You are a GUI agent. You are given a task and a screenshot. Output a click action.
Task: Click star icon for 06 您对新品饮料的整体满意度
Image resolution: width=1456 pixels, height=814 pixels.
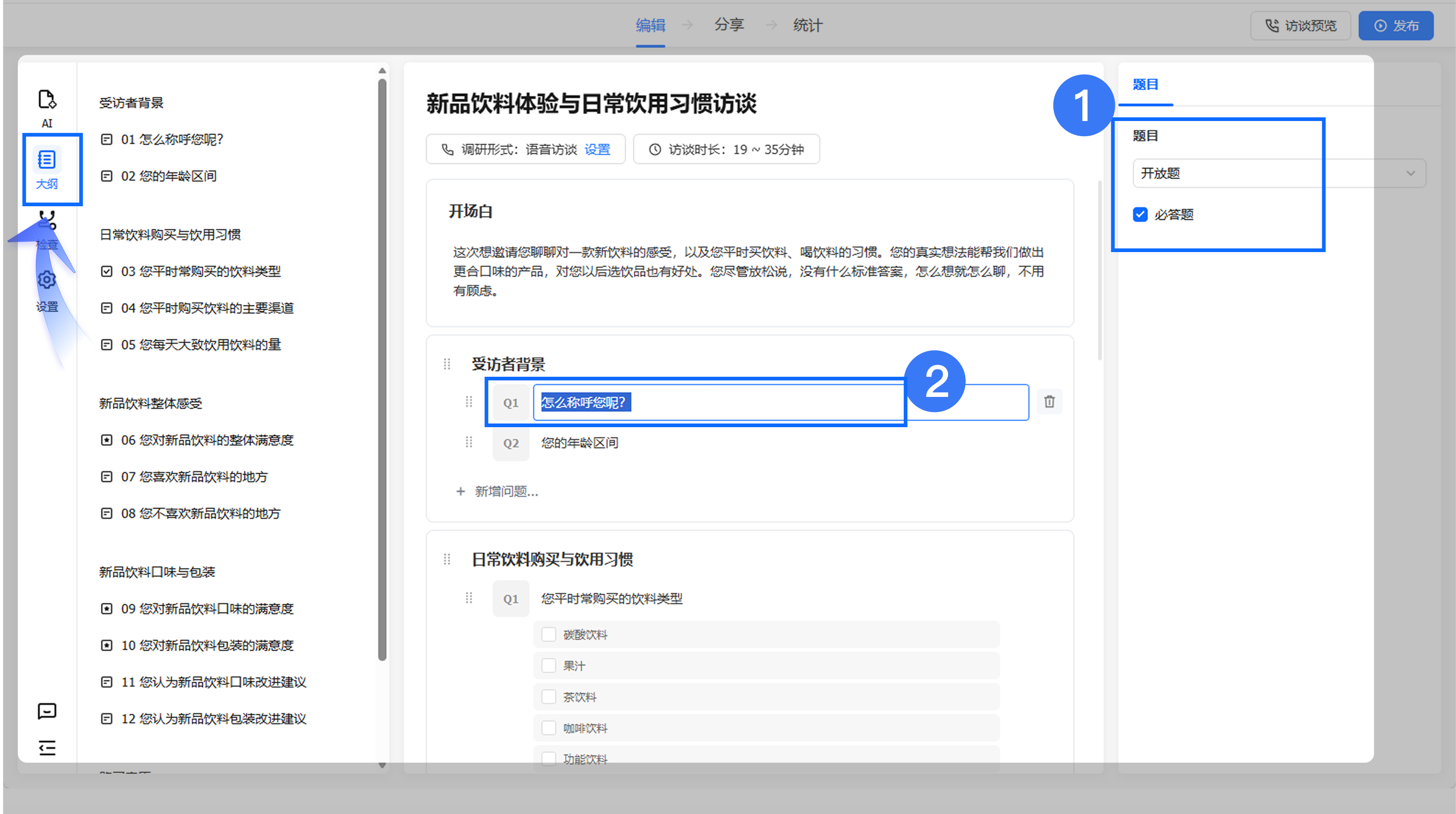[x=106, y=440]
